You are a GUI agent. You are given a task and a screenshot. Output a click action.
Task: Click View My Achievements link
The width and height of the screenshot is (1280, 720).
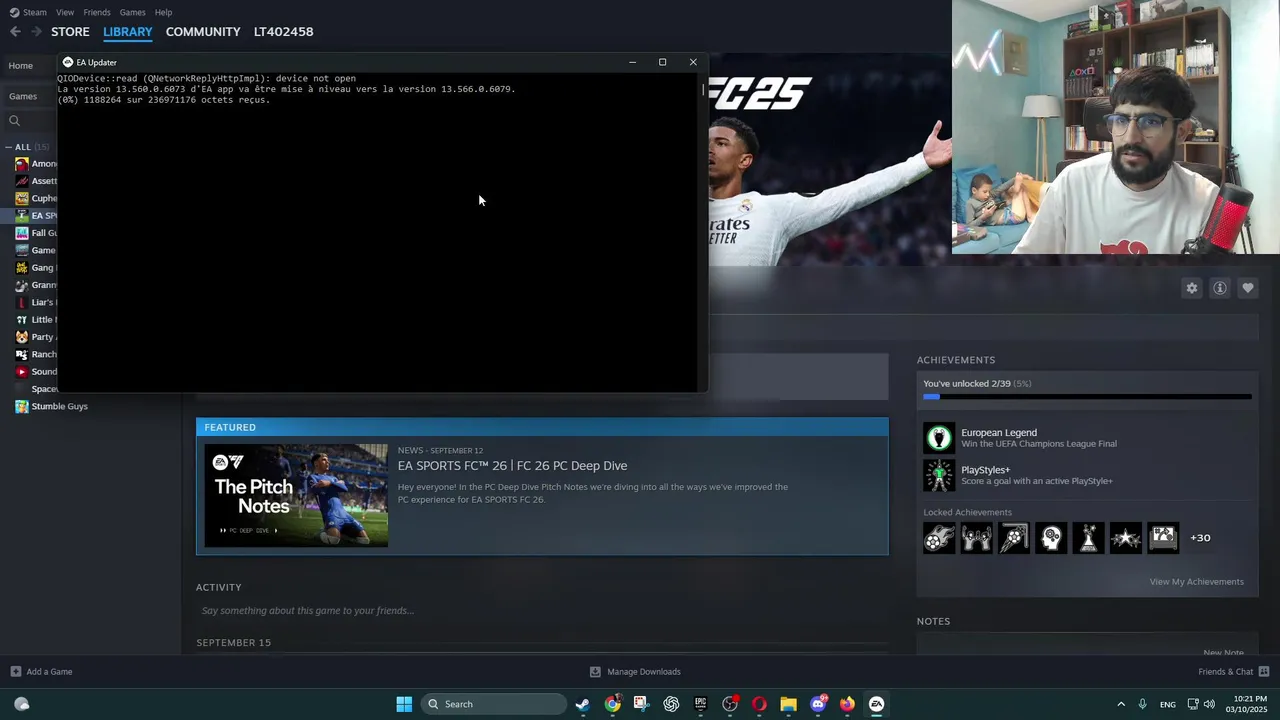[1196, 582]
